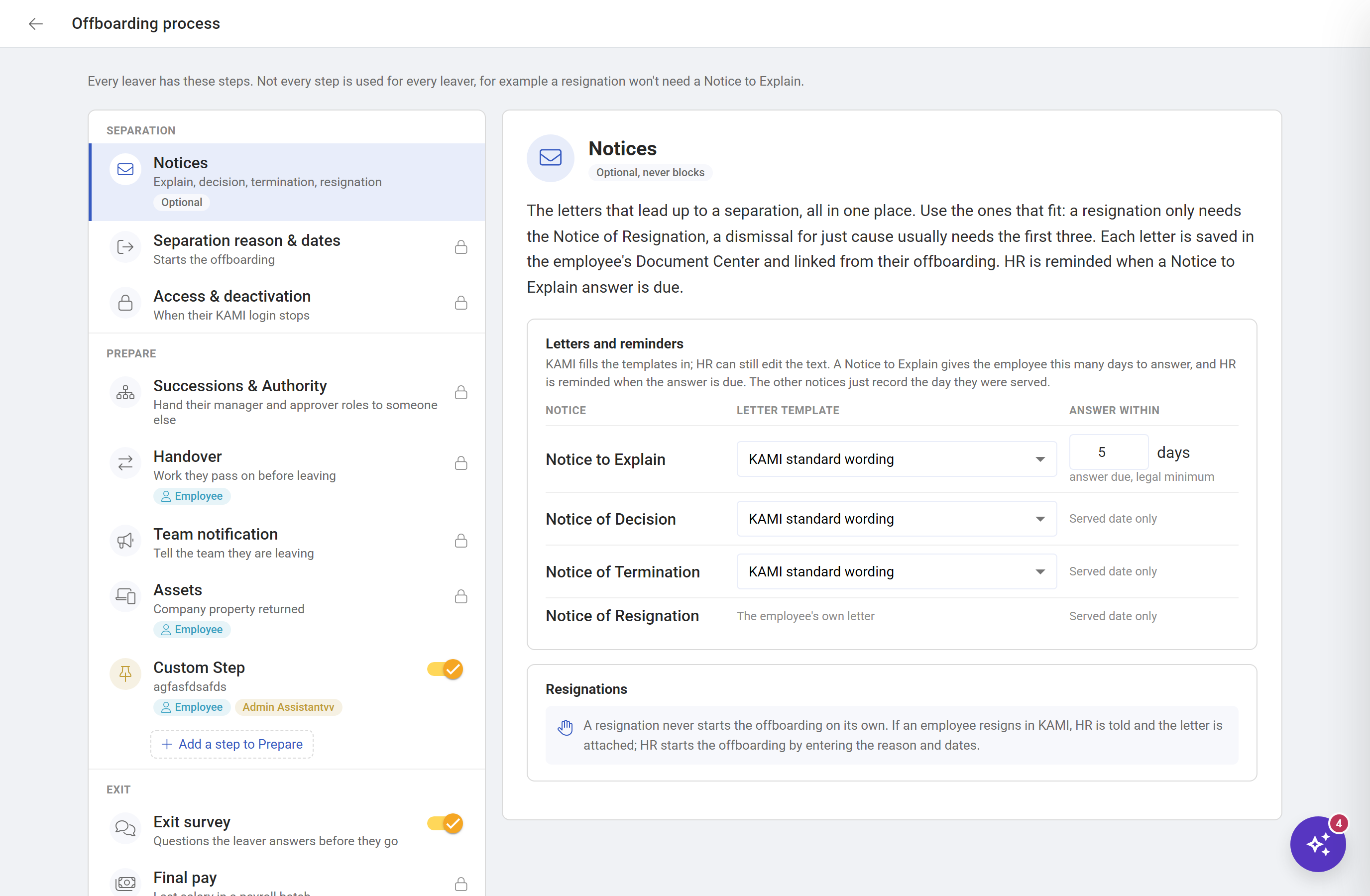Click the Resignations hand info icon
Viewport: 1370px width, 896px height.
click(565, 728)
